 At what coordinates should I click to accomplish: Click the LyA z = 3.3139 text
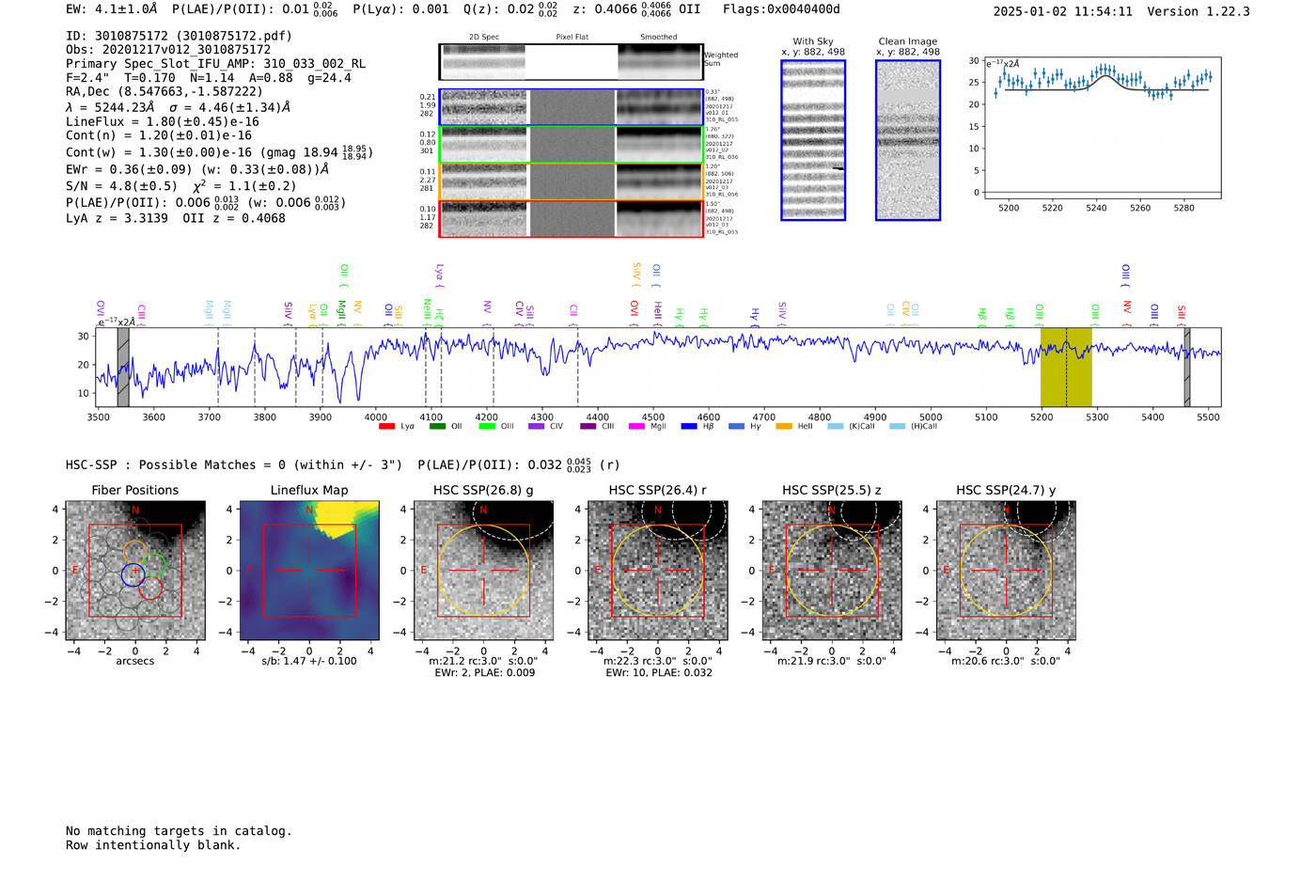117,218
